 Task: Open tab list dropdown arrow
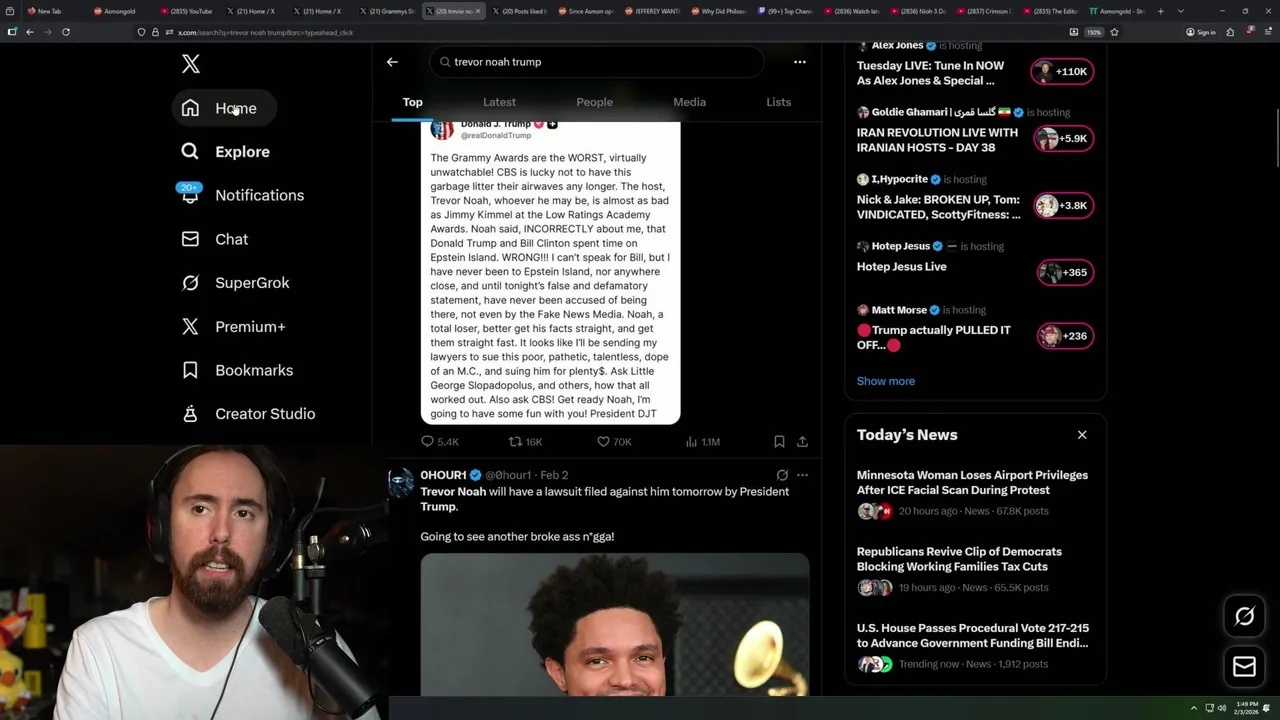point(1181,11)
